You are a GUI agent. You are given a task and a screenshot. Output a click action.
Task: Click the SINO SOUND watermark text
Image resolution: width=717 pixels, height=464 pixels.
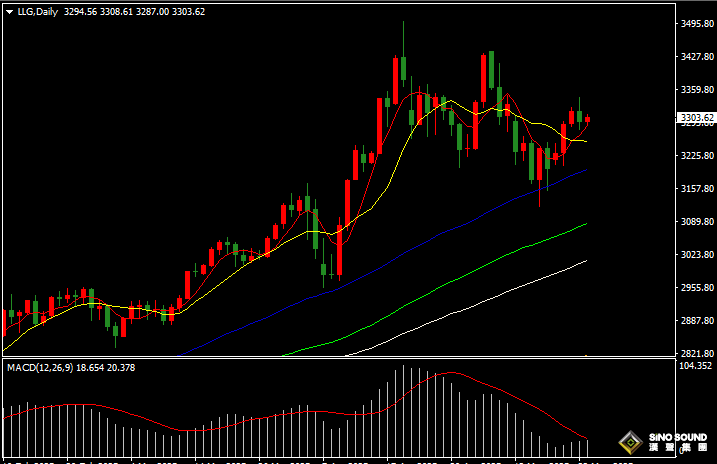click(x=676, y=438)
